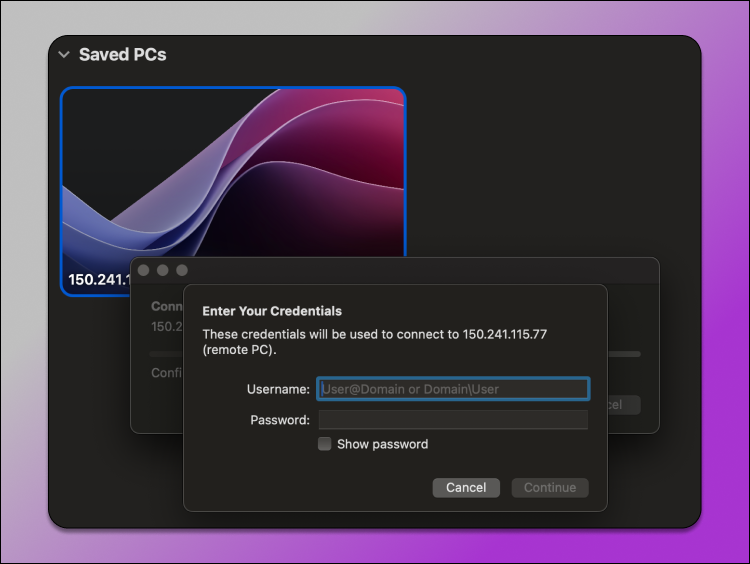Click the greyed-out Continue button
Image resolution: width=750 pixels, height=564 pixels.
(550, 487)
